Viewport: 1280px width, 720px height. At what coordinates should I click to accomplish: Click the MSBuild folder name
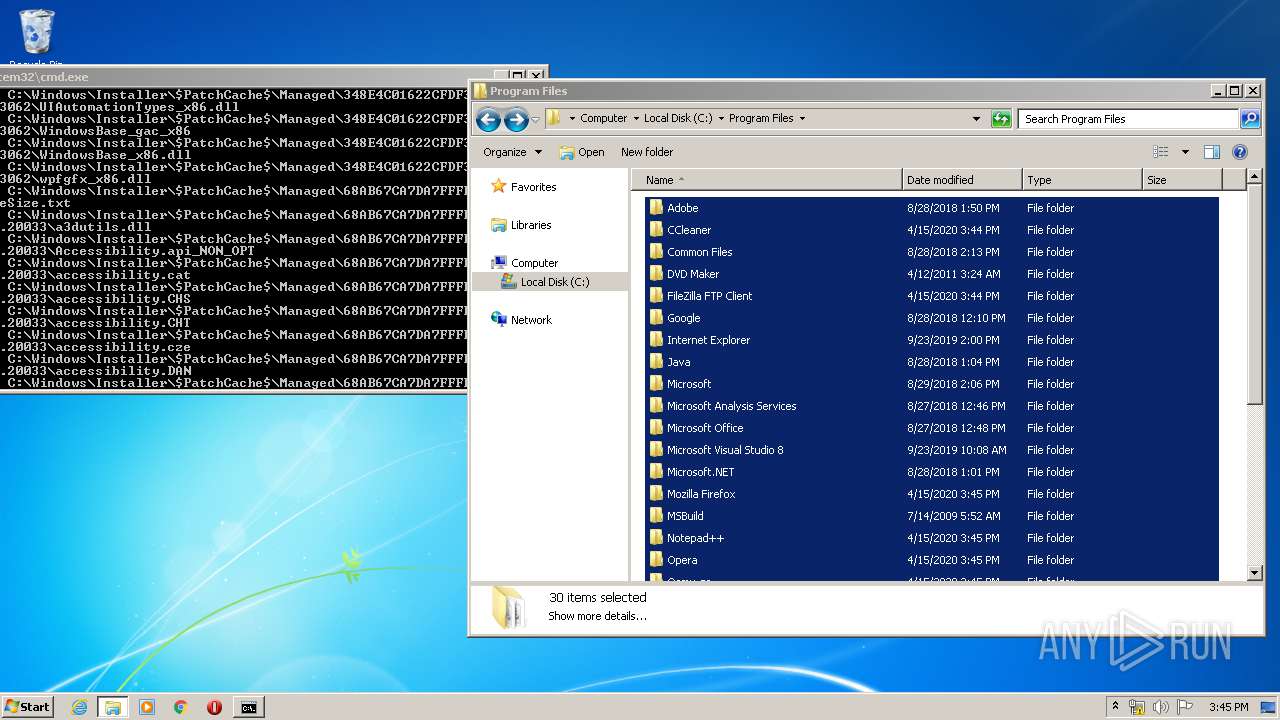(685, 516)
